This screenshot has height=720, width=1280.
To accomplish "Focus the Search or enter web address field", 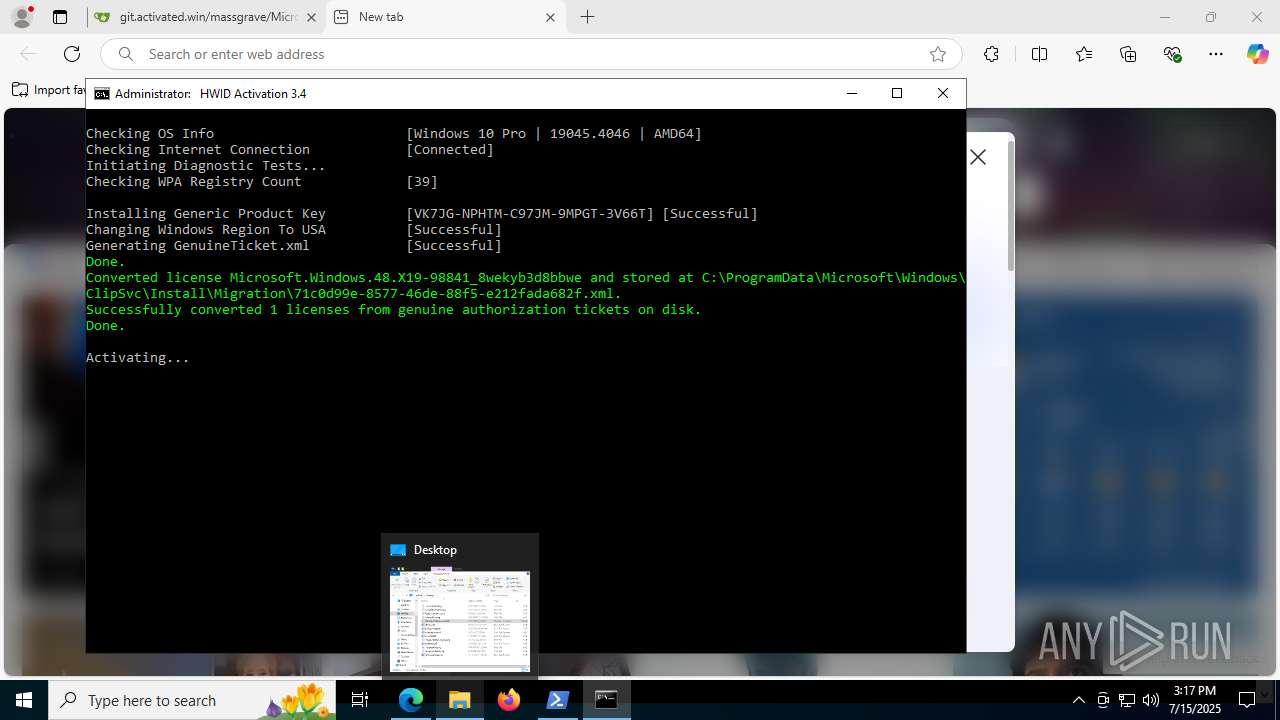I will pos(530,54).
